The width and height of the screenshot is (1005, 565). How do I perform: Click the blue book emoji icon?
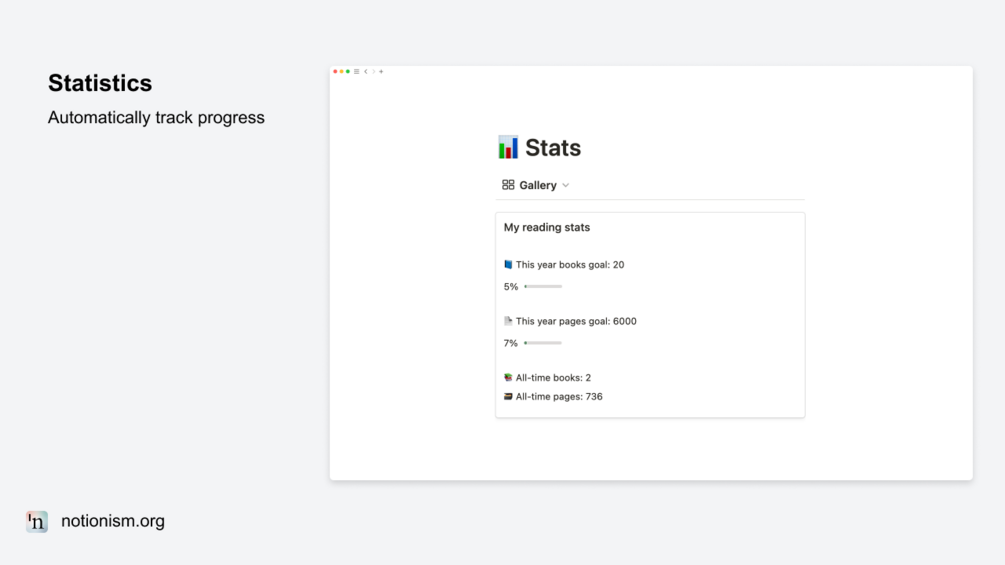point(508,265)
